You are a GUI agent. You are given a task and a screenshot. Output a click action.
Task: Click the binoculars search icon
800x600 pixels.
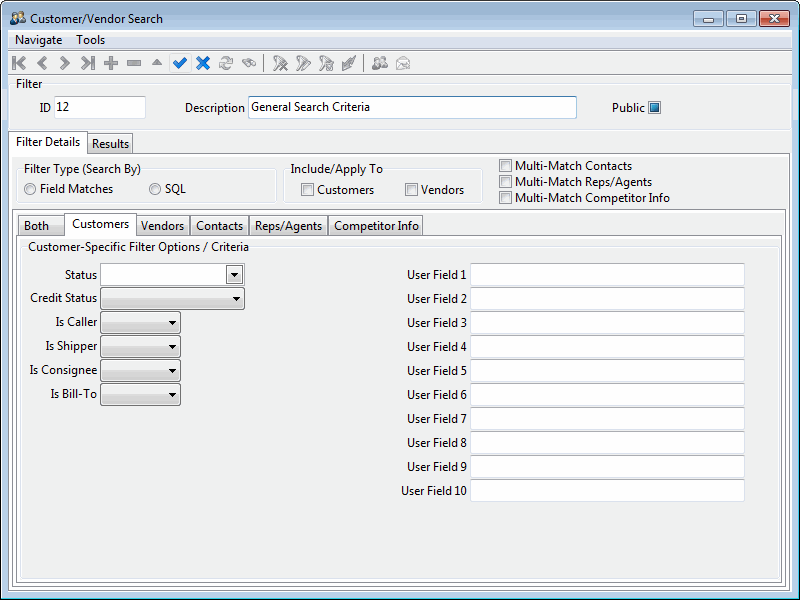[x=249, y=63]
